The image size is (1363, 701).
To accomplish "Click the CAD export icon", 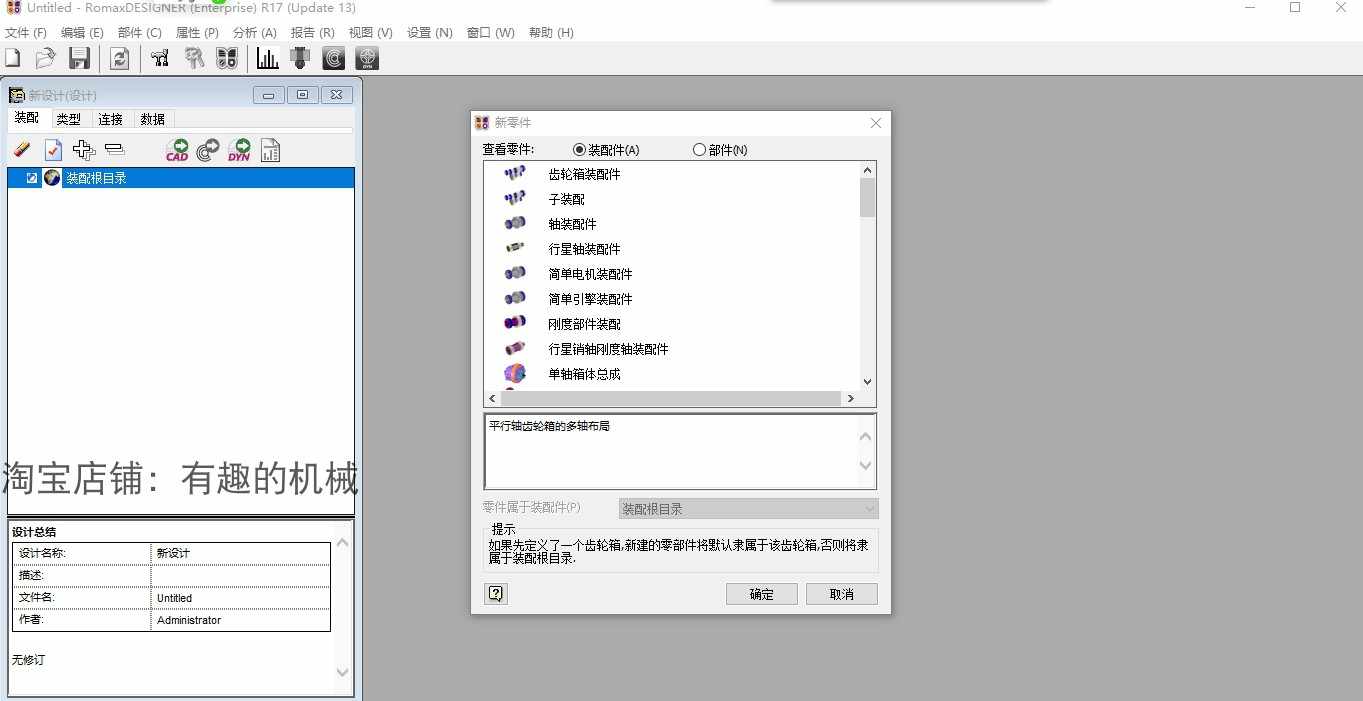I will [177, 150].
